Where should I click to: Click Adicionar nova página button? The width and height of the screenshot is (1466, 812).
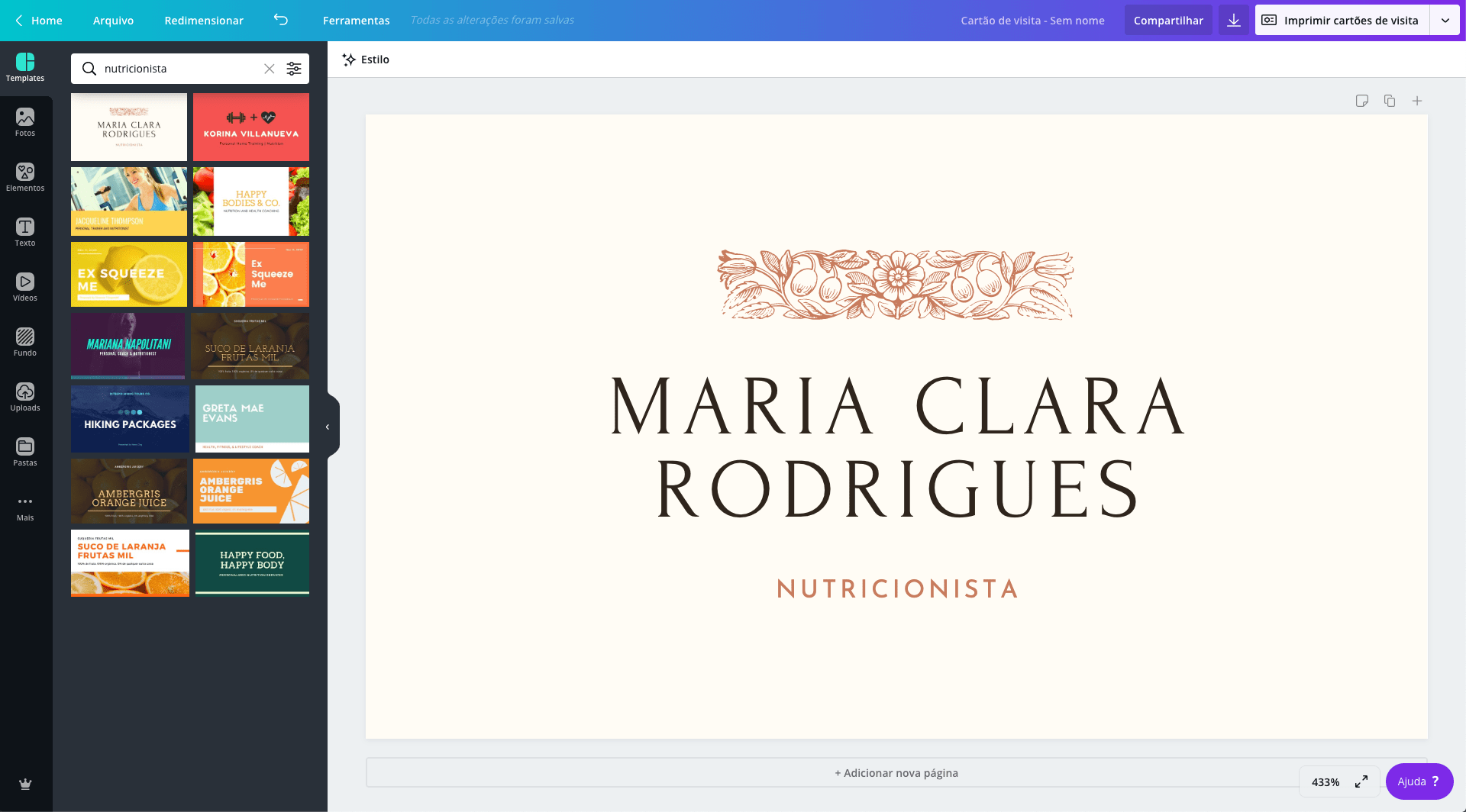(x=896, y=773)
